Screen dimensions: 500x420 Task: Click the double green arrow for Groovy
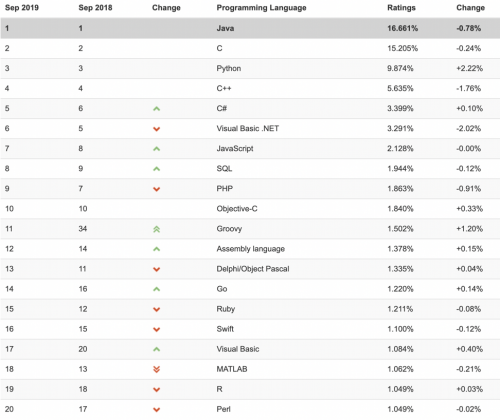tap(156, 229)
